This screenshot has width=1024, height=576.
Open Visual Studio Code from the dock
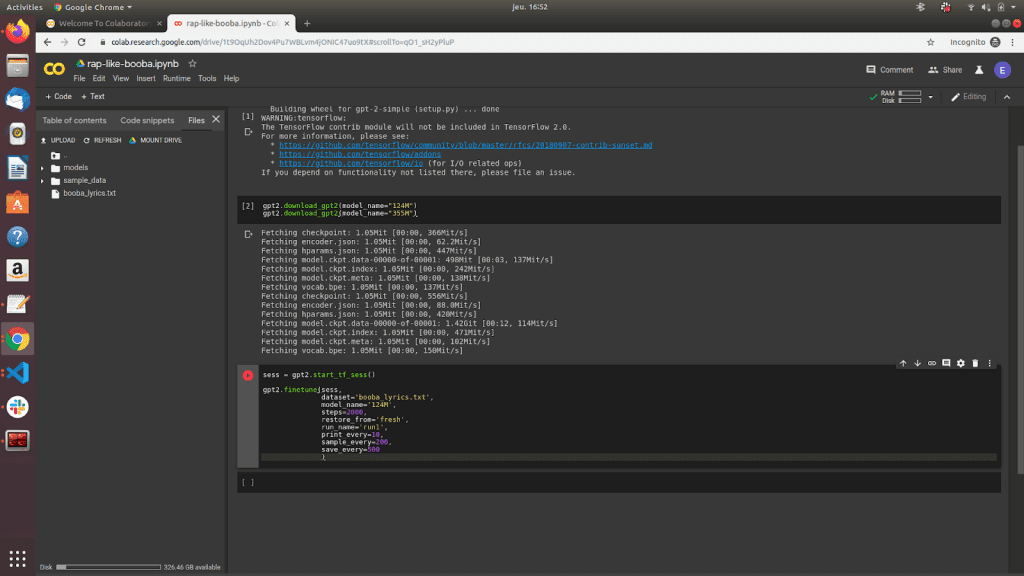click(18, 373)
